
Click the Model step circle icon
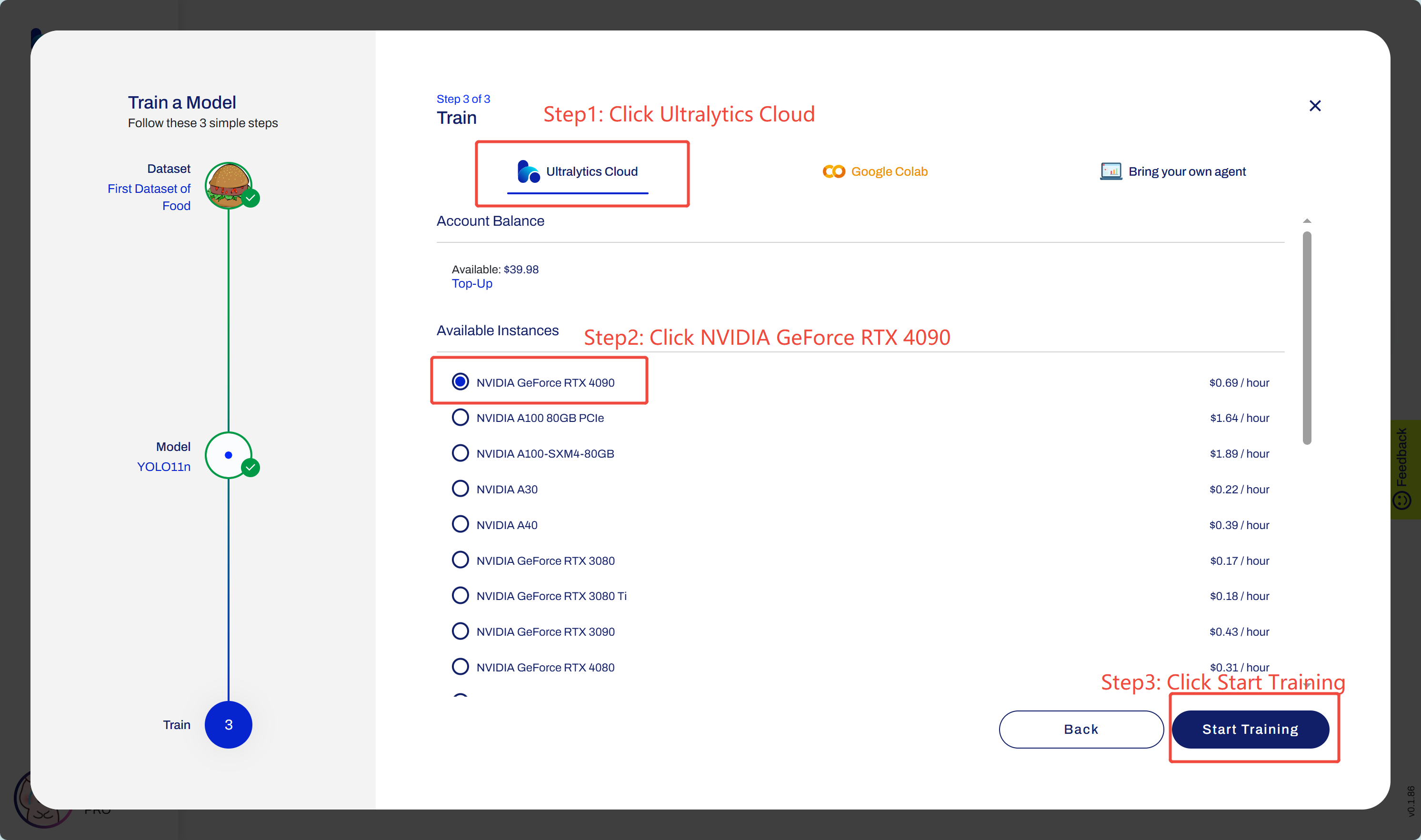coord(228,455)
